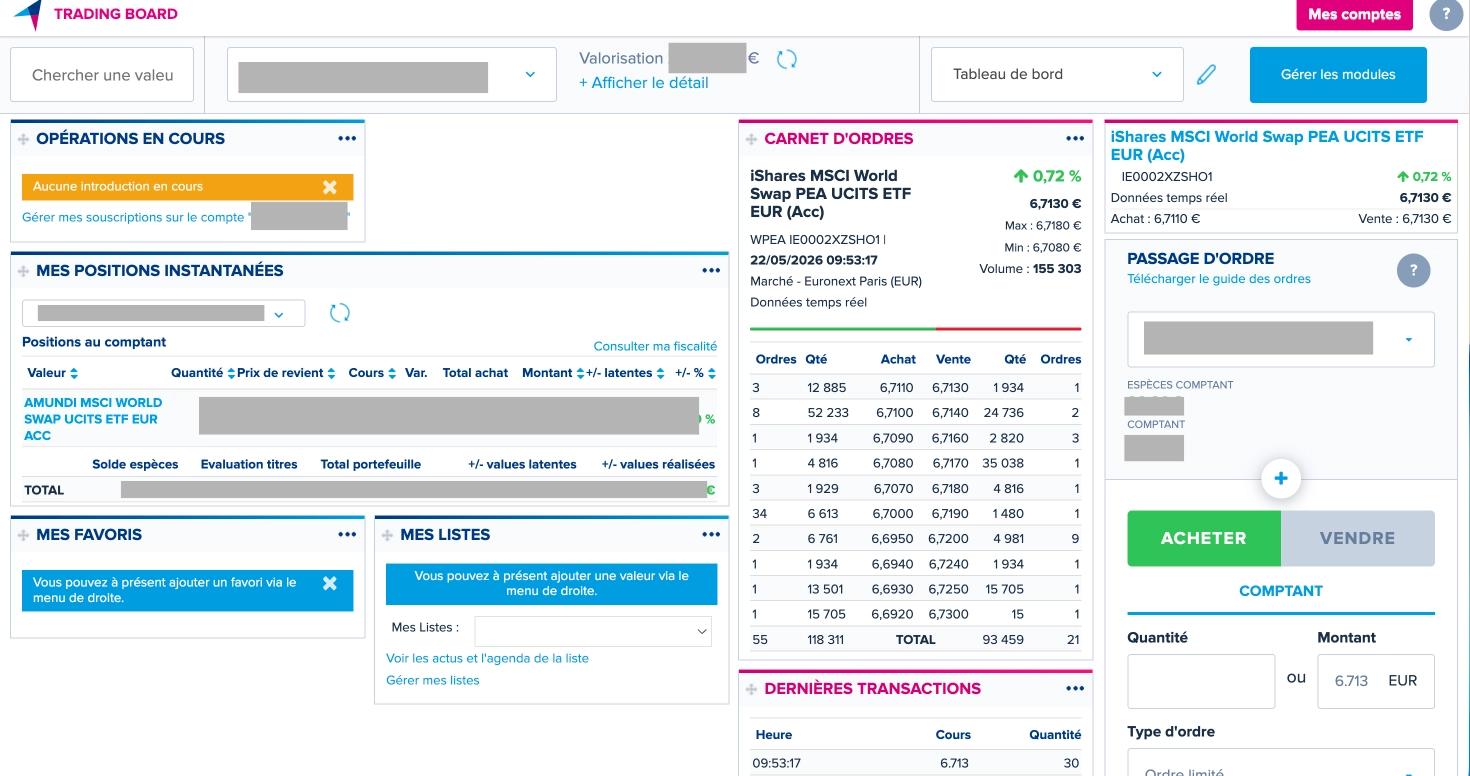1470x776 pixels.
Task: Click the 6,7300 Vente price in order book
Action: click(x=950, y=614)
